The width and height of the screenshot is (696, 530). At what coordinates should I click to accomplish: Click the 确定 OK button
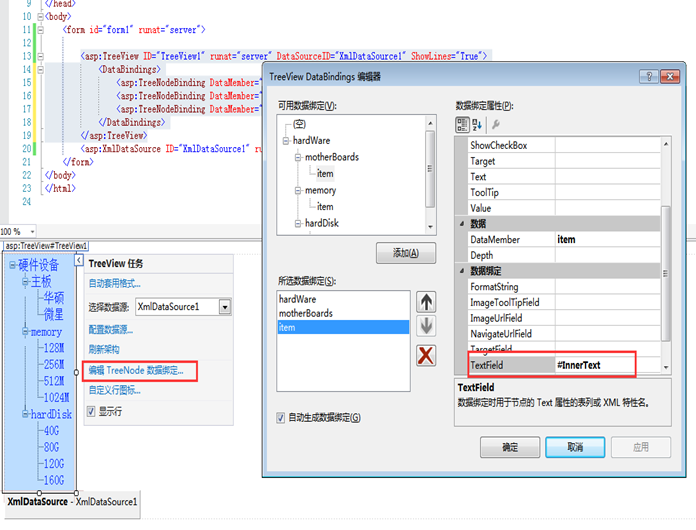(509, 447)
